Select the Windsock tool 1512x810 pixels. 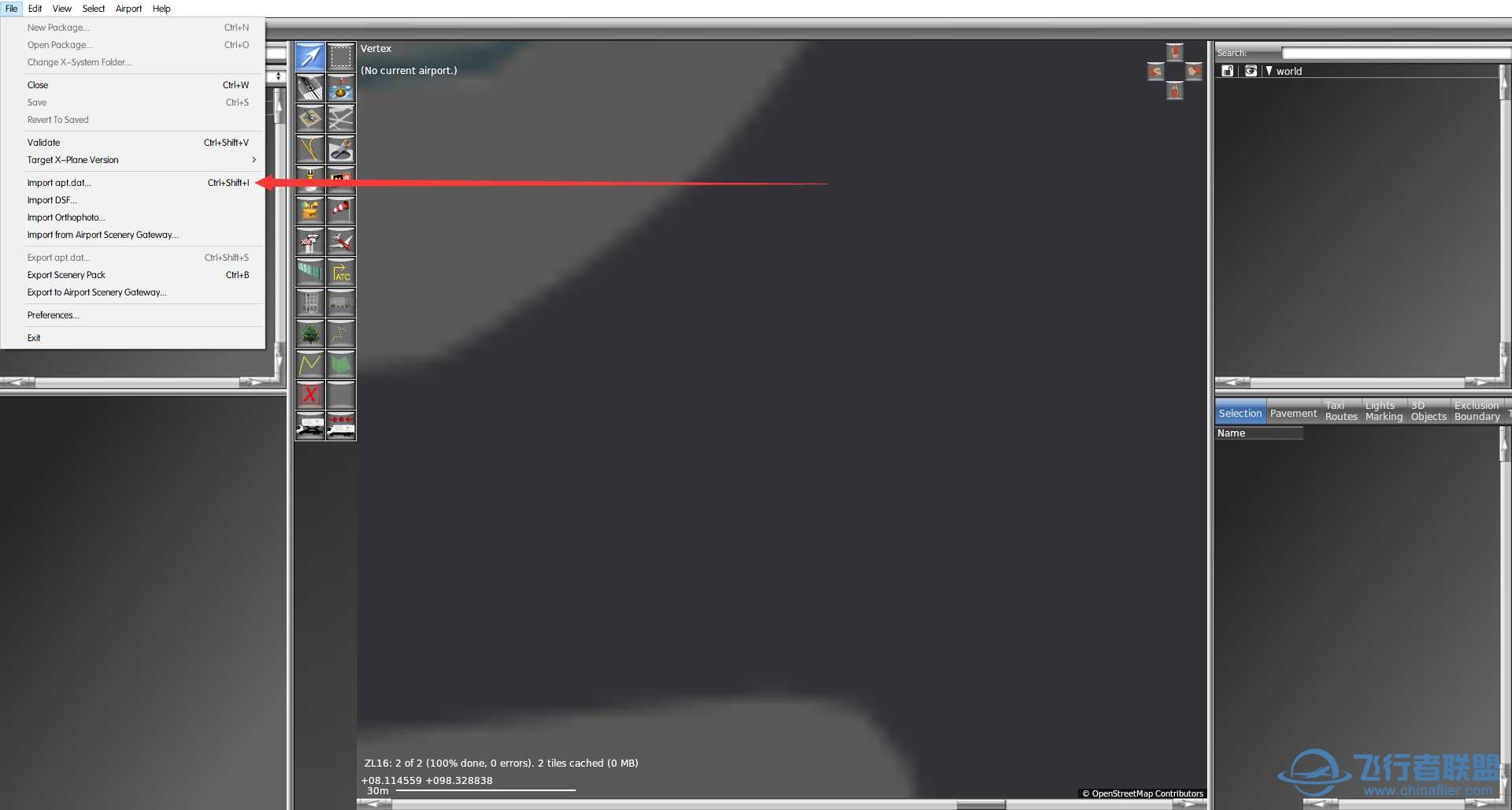[341, 210]
